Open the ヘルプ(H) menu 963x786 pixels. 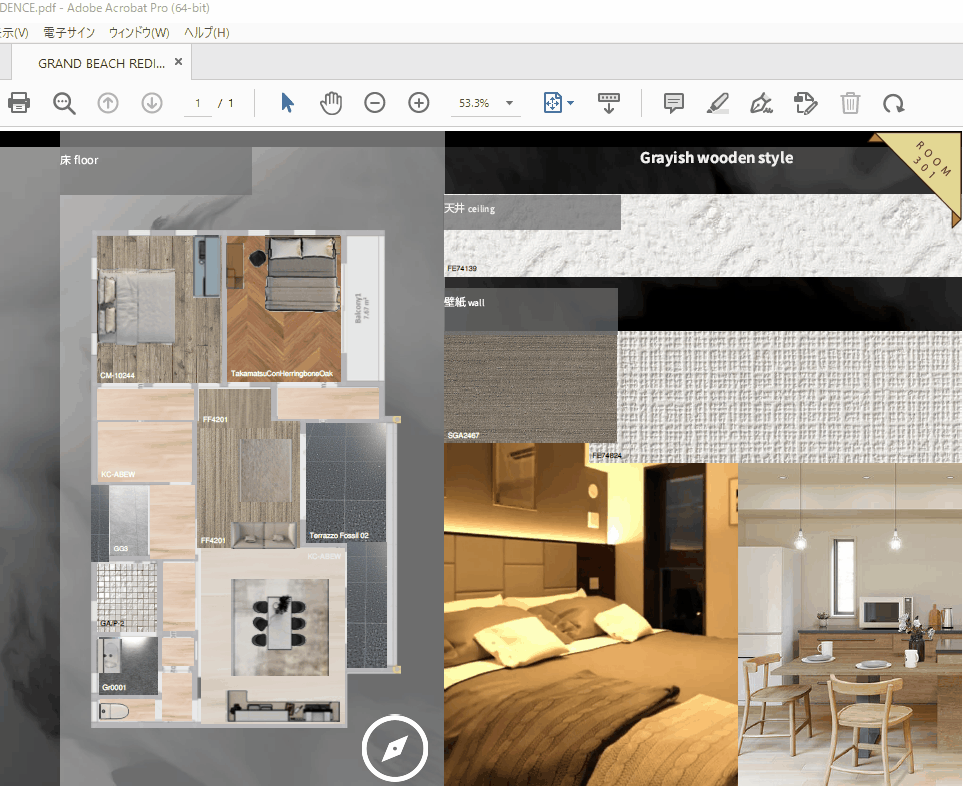click(x=206, y=33)
